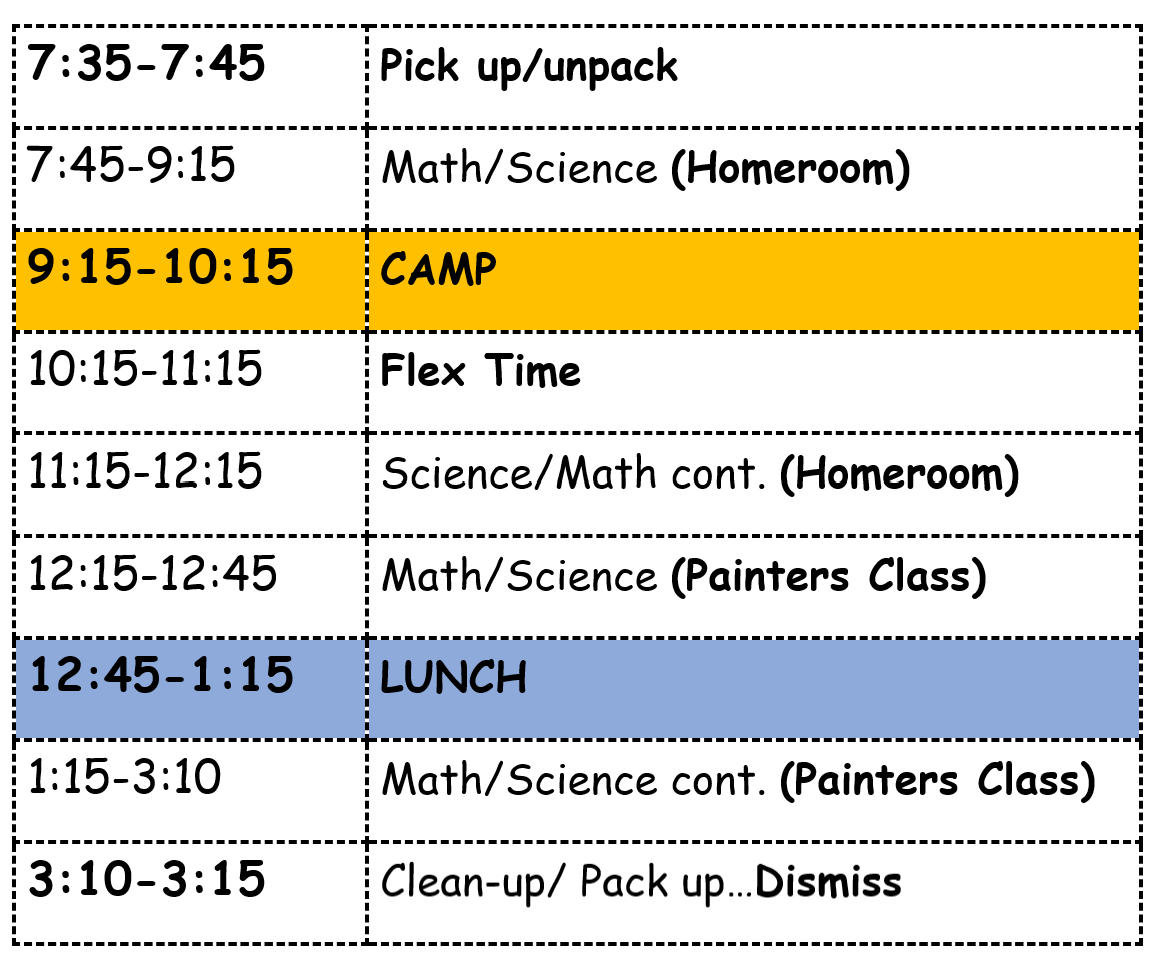The width and height of the screenshot is (1156, 960).
Task: Select Math/Science cont. (Painters Class) entry
Action: coord(739,780)
